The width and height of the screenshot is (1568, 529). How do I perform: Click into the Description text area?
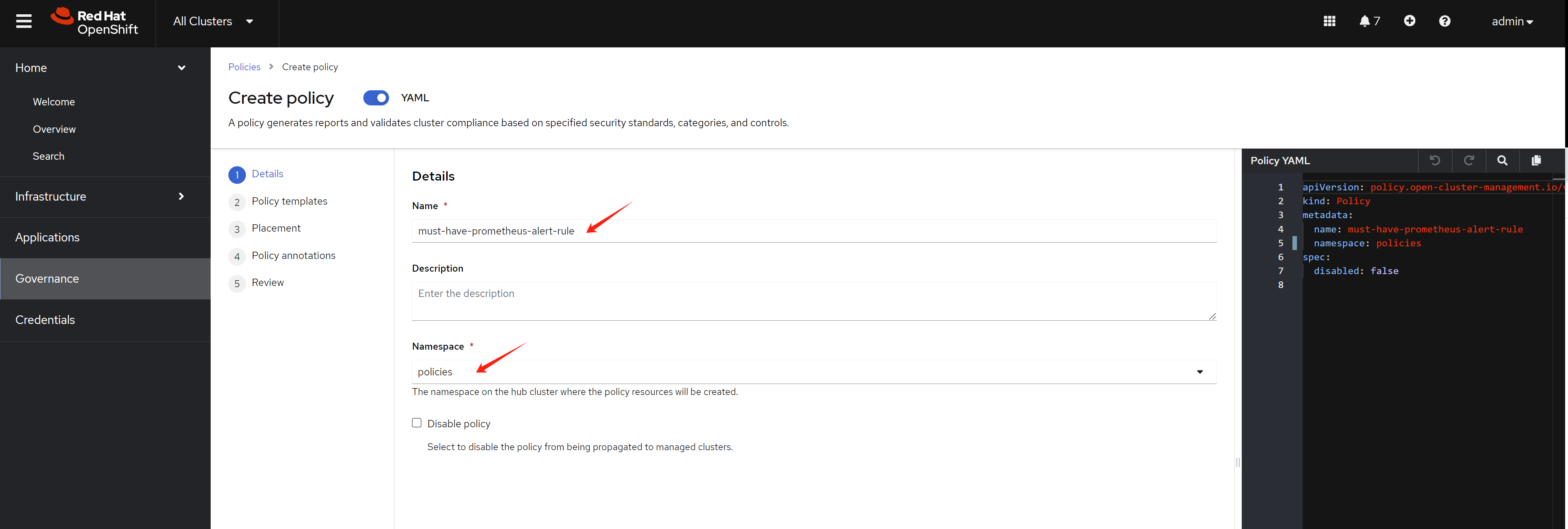coord(813,301)
